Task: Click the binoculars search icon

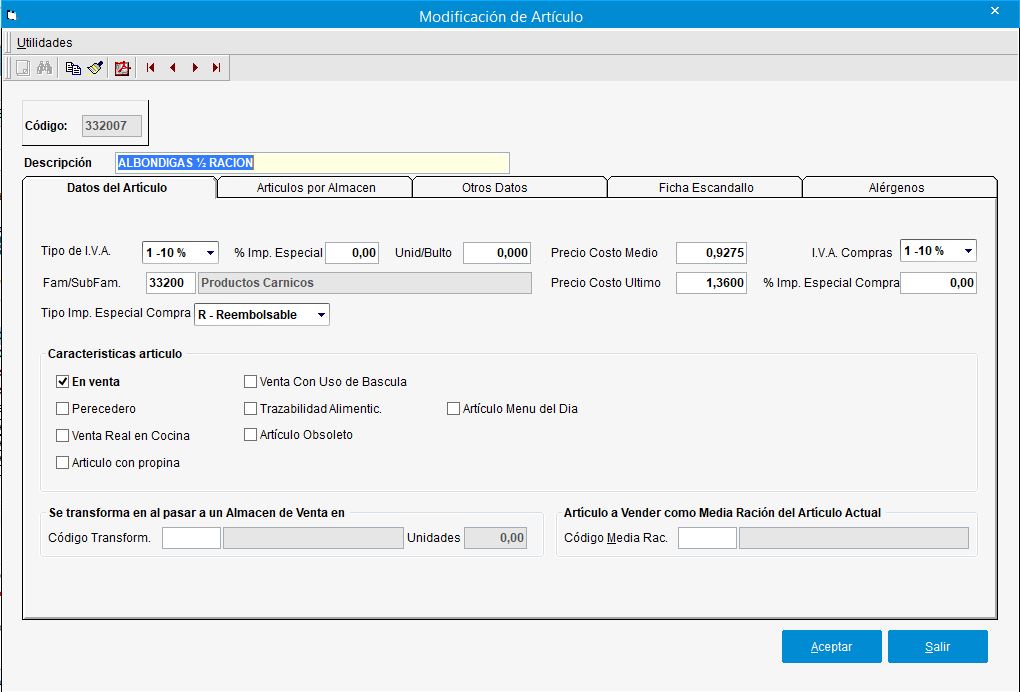Action: (x=44, y=68)
